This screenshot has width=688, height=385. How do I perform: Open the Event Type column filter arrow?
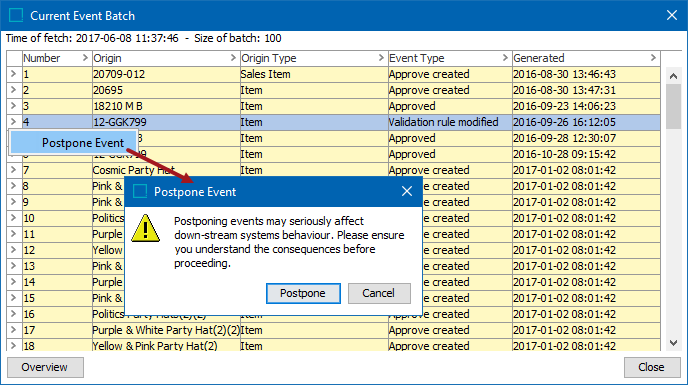[x=505, y=58]
